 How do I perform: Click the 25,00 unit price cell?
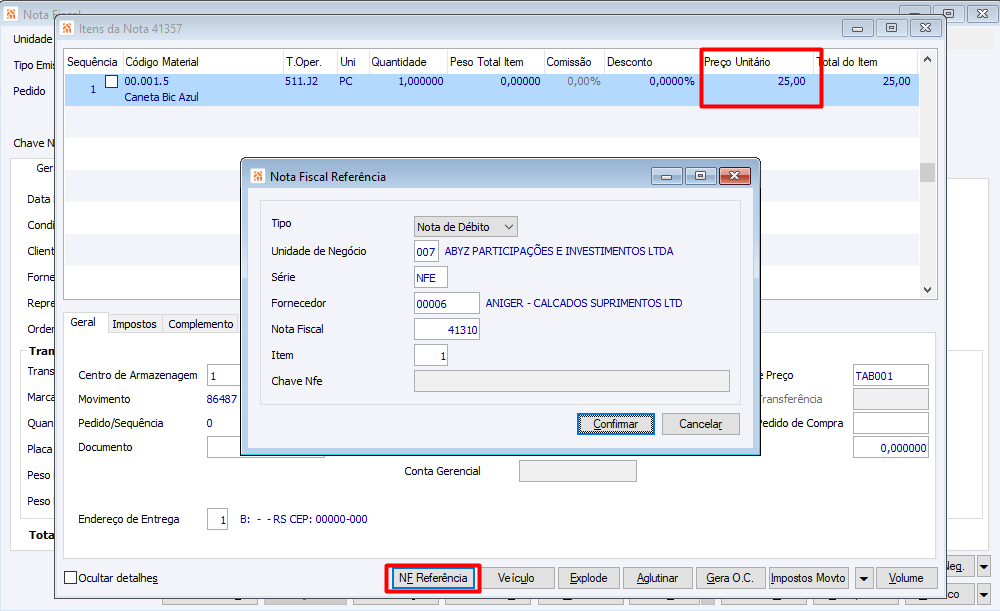coord(791,82)
